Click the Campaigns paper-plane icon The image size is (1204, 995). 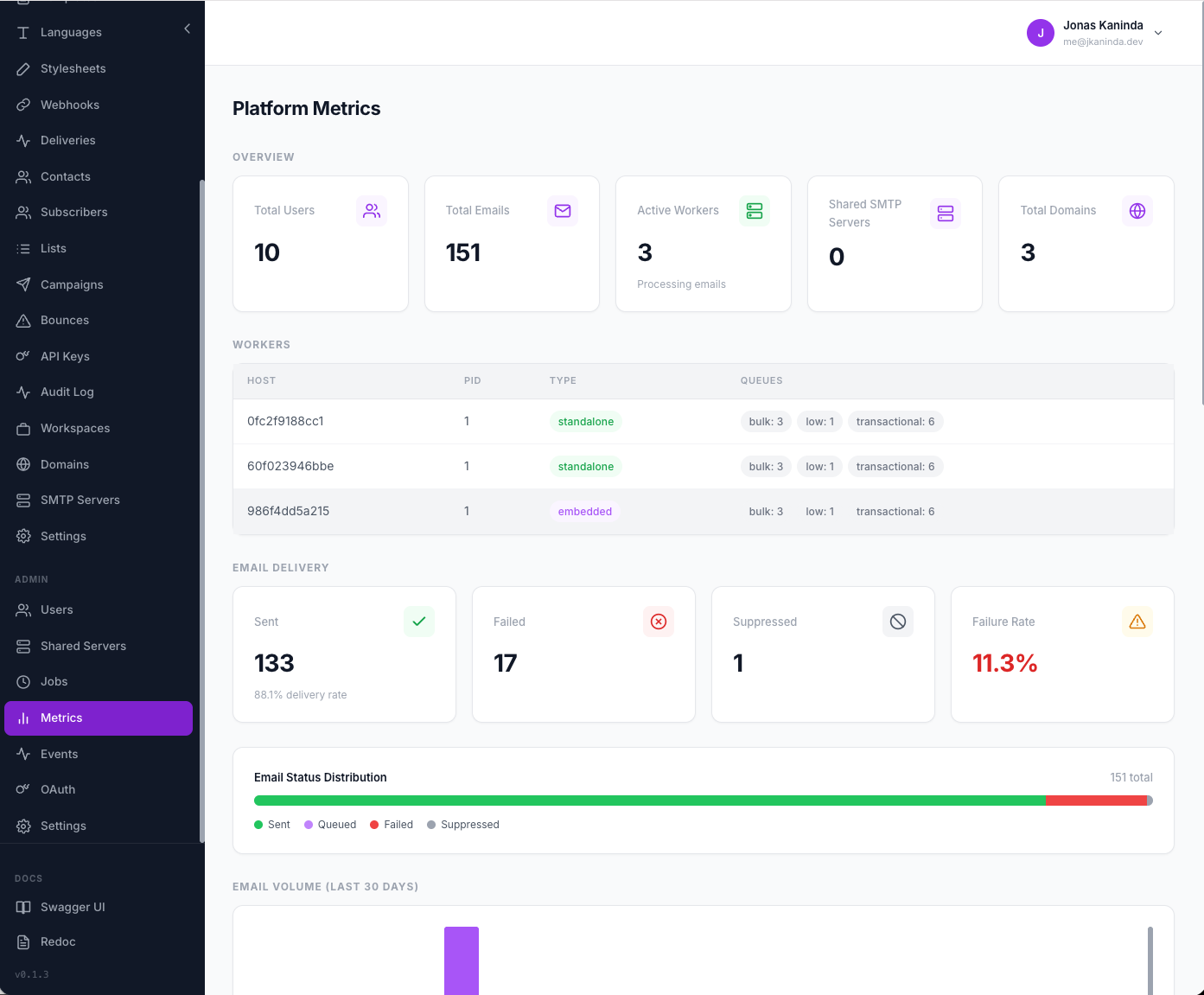coord(23,284)
